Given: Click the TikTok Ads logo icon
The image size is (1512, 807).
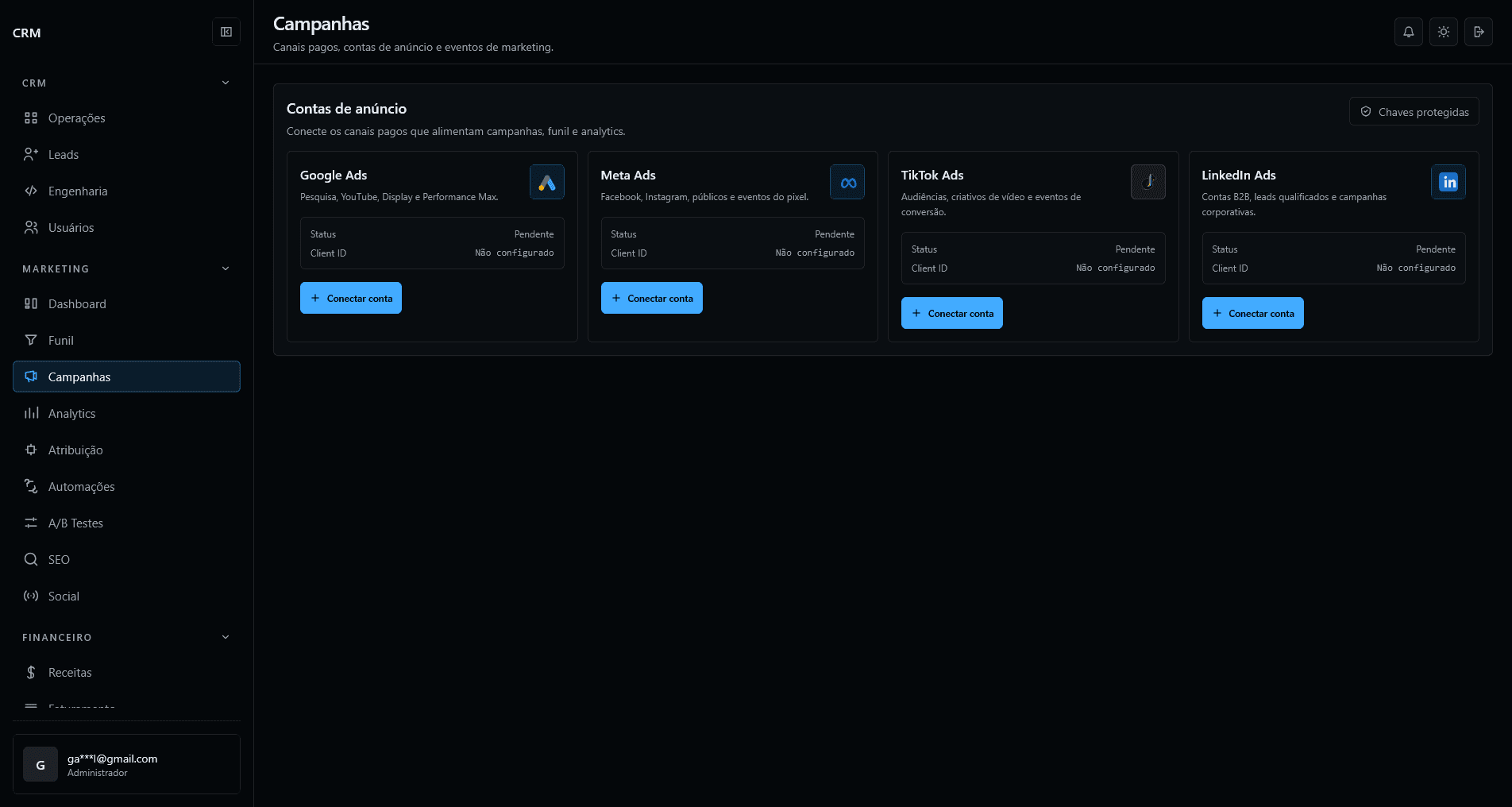Looking at the screenshot, I should click(1148, 183).
